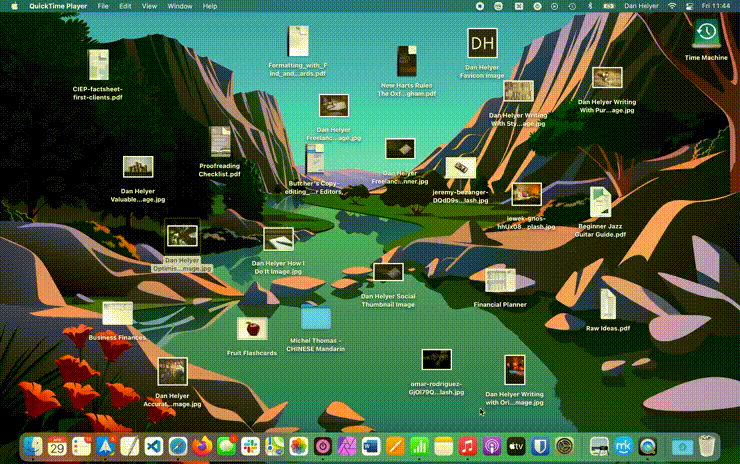Open Reminders from the Dock
Viewport: 740px width, 464px height.
click(x=81, y=446)
